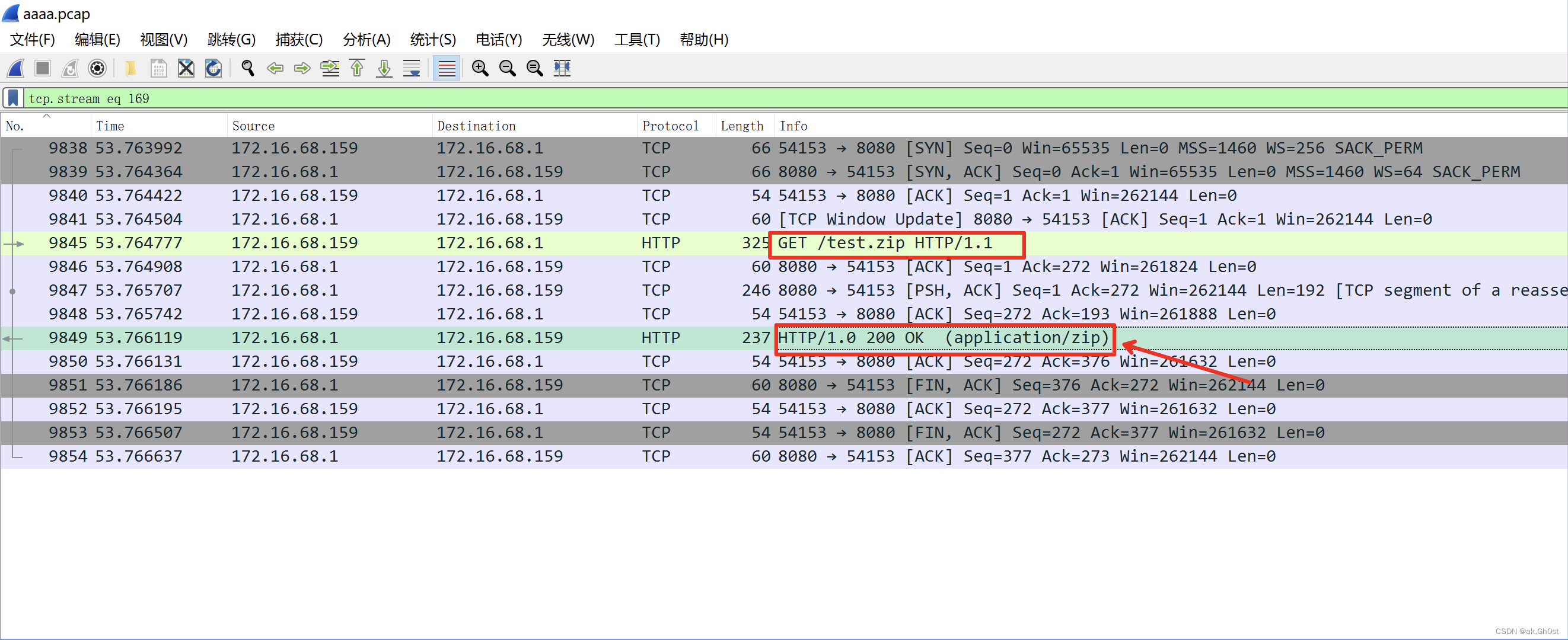Restart current capture icon
This screenshot has width=1568, height=640.
(70, 68)
